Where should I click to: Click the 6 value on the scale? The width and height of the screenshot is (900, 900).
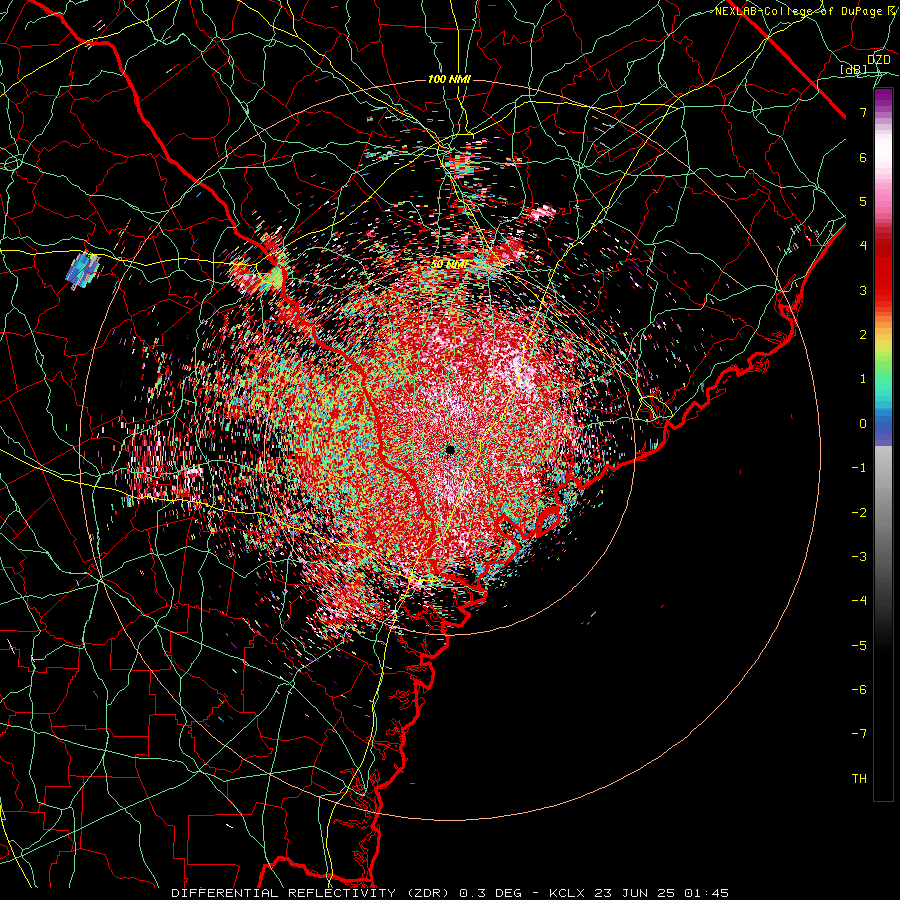[x=863, y=157]
